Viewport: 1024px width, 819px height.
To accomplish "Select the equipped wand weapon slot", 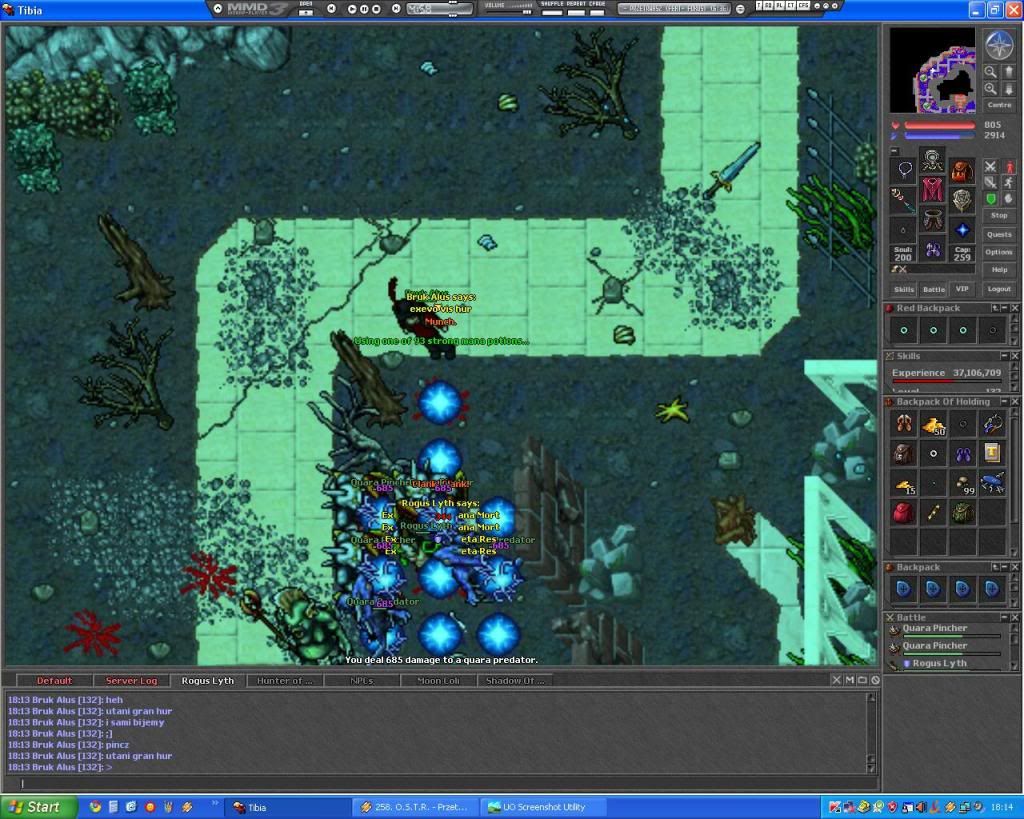I will click(x=904, y=201).
